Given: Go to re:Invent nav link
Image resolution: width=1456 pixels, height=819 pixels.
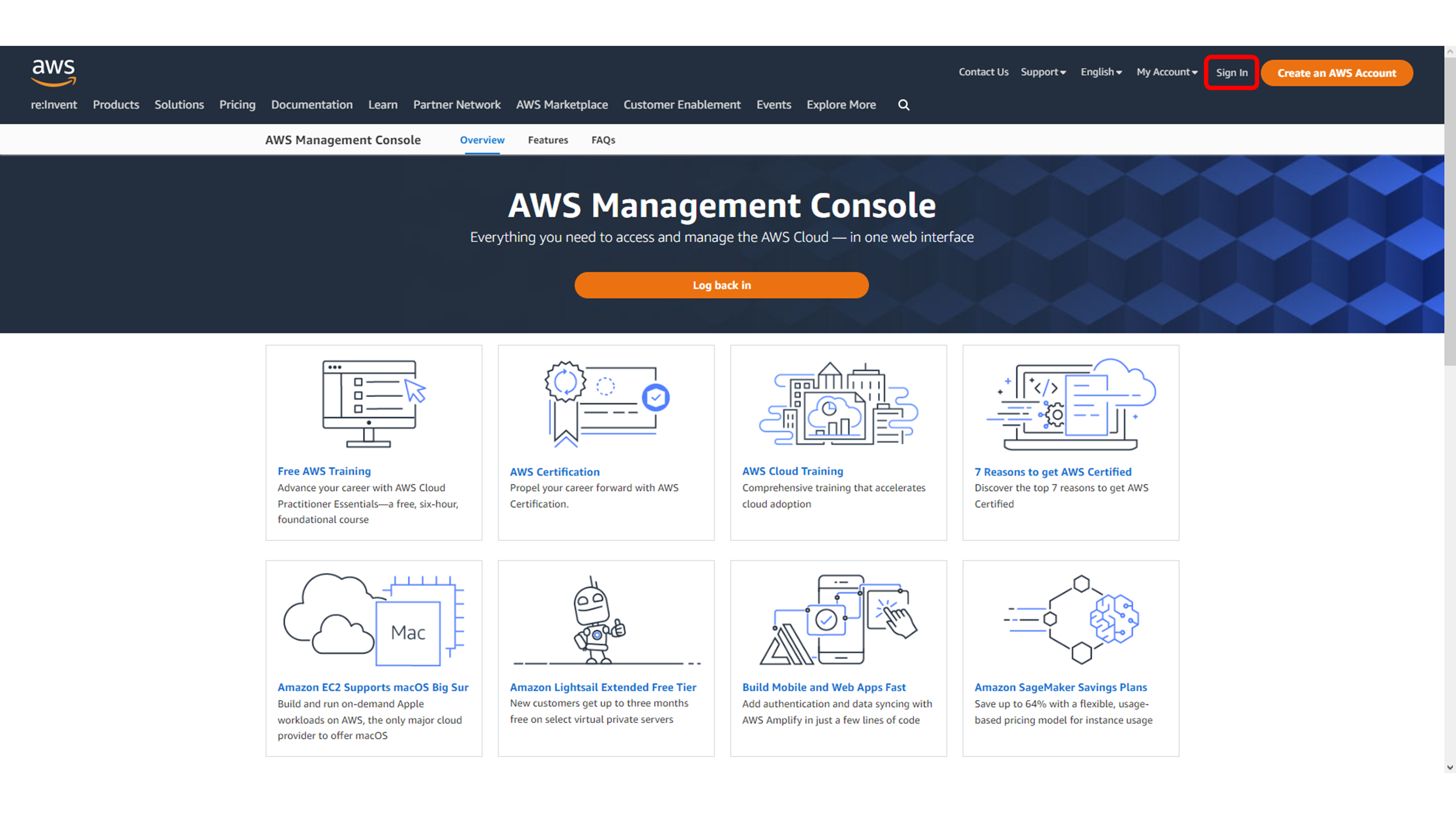Looking at the screenshot, I should (x=54, y=105).
